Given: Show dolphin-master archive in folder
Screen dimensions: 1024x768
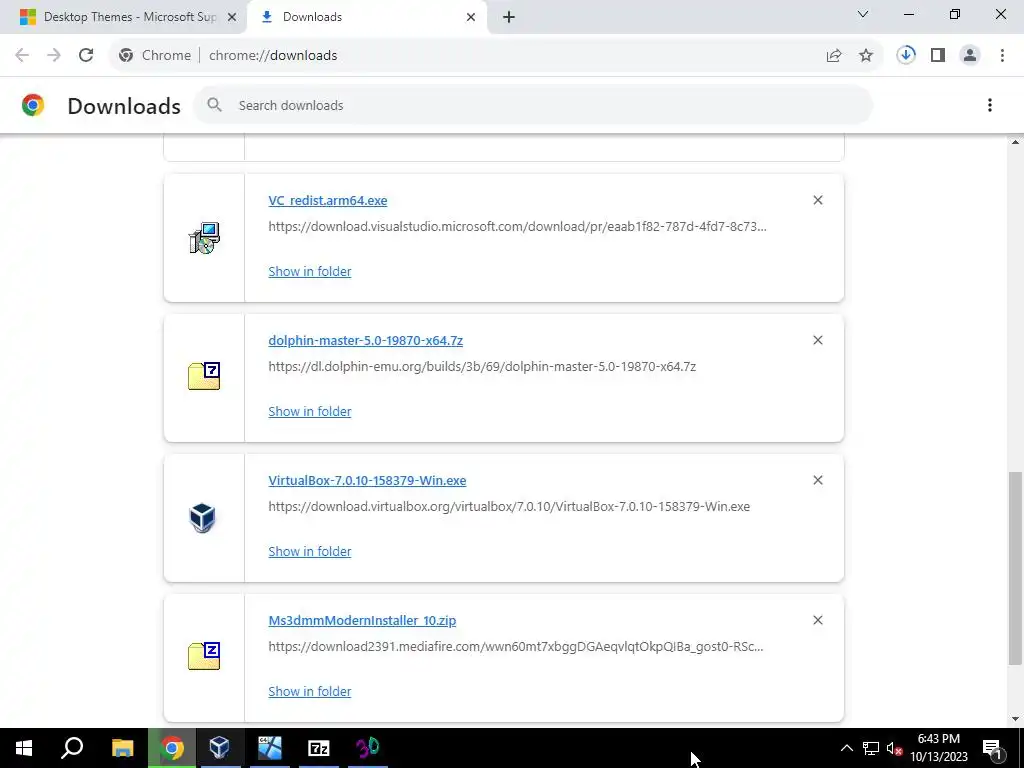Looking at the screenshot, I should click(310, 411).
